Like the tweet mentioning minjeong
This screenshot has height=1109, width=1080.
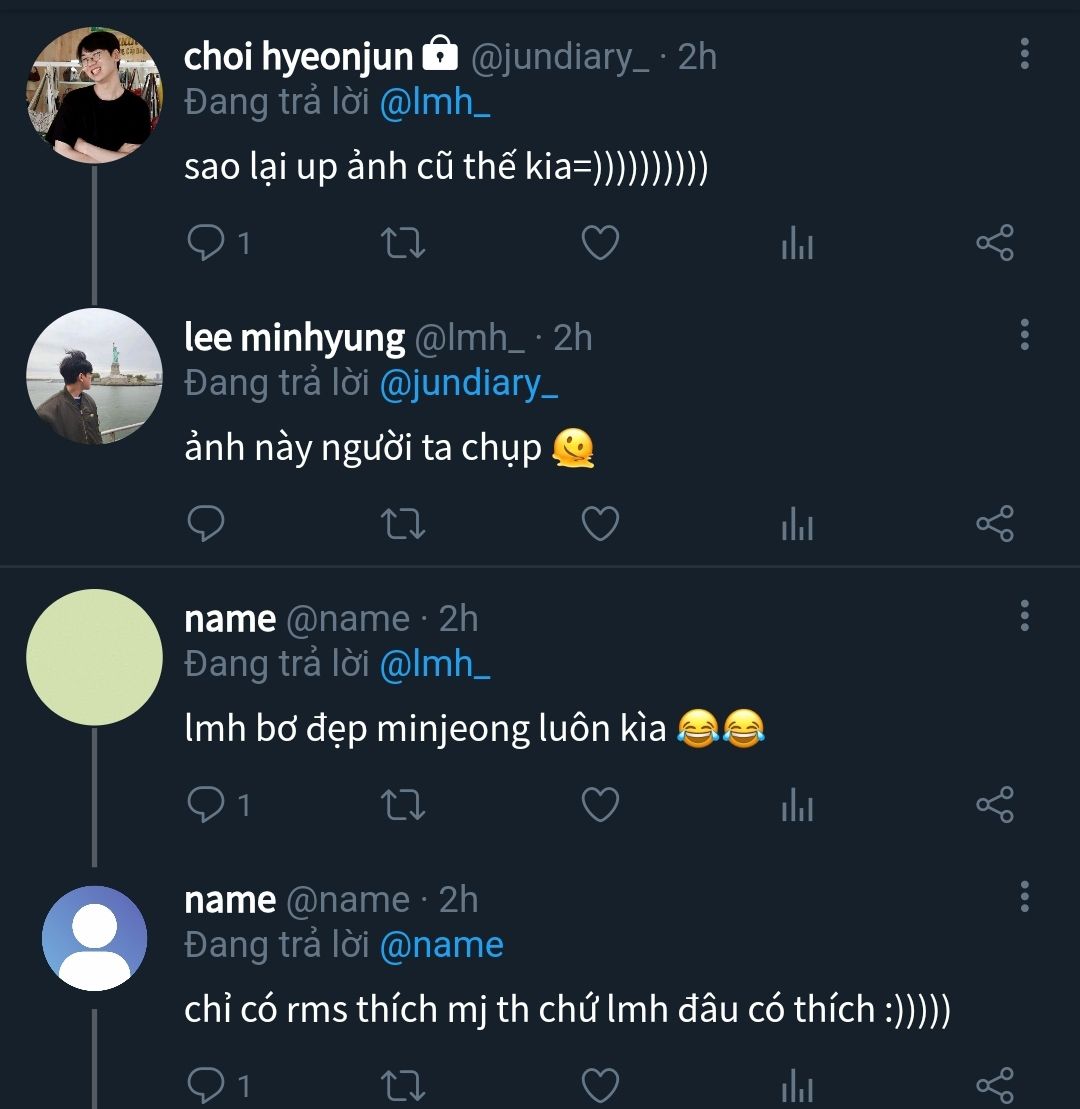(600, 804)
